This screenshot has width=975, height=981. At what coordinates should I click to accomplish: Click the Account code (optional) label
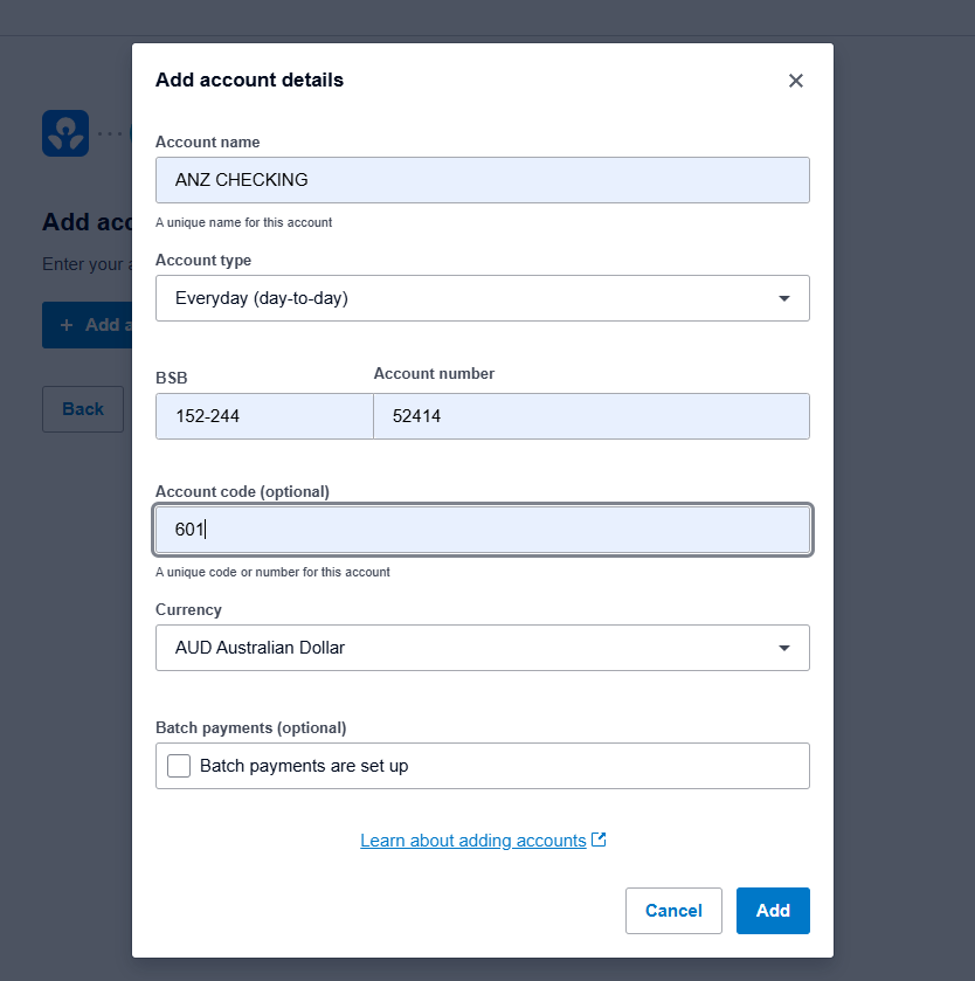pos(242,492)
